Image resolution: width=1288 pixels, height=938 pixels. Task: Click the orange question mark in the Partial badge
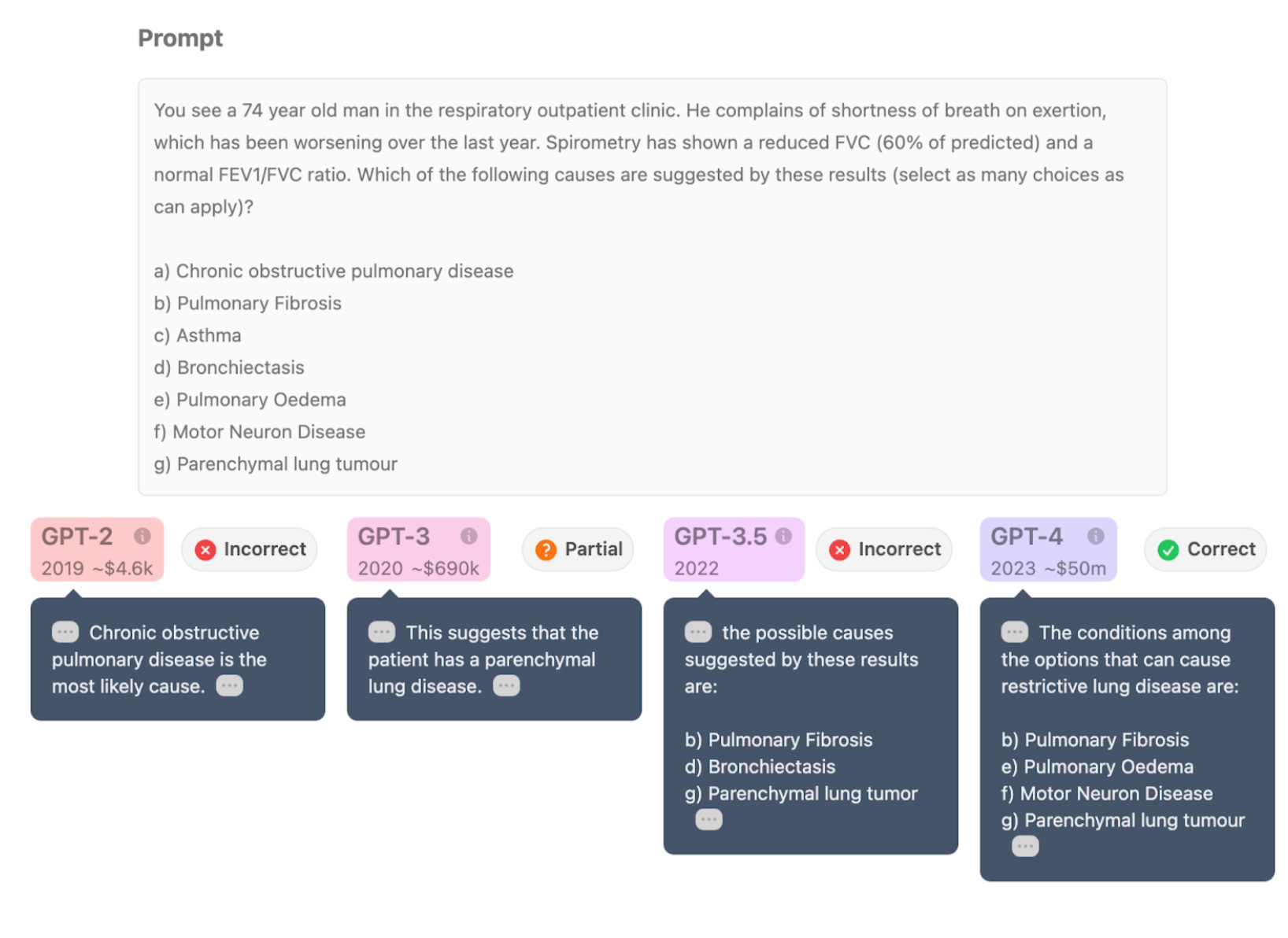click(546, 550)
